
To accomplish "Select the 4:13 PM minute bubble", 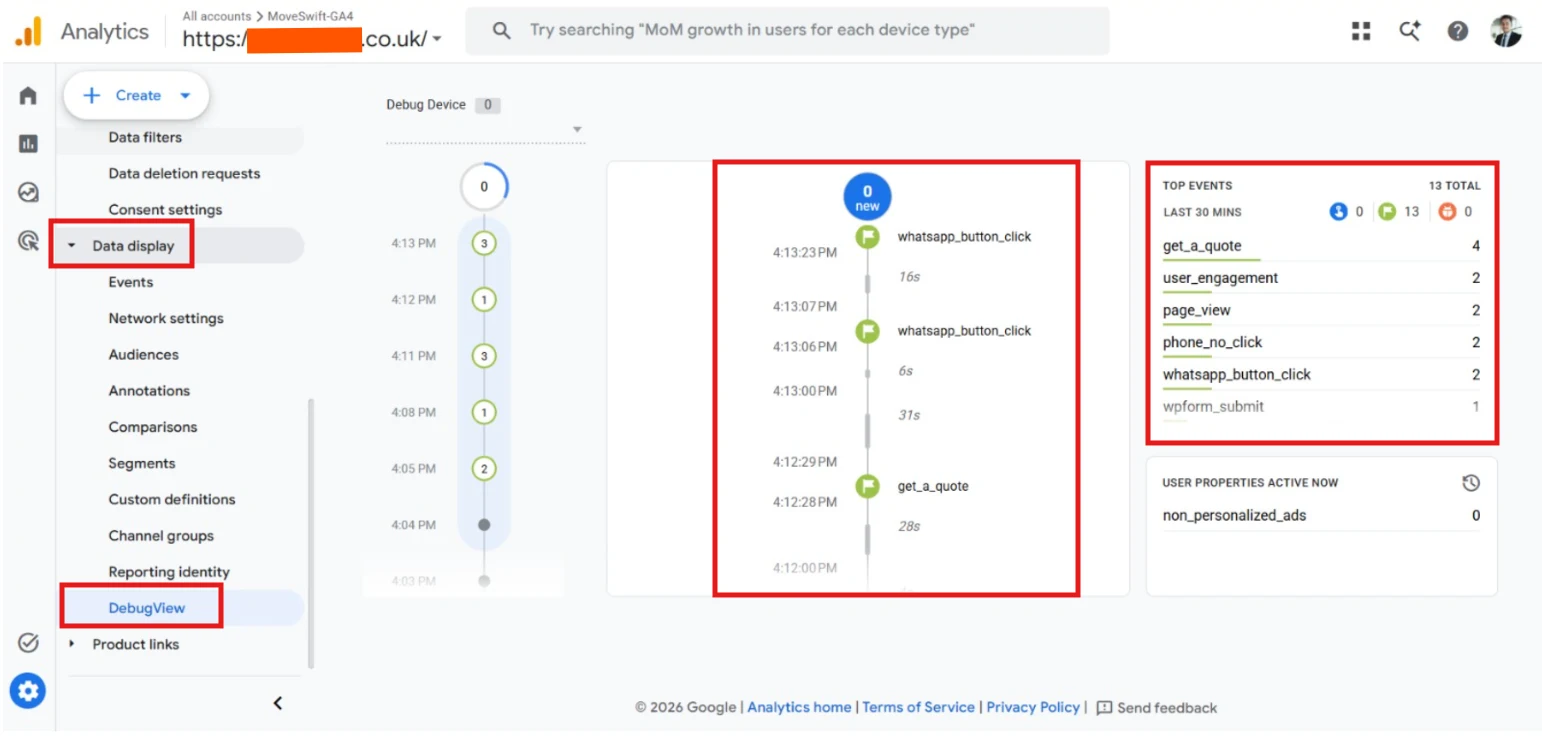I will (484, 243).
